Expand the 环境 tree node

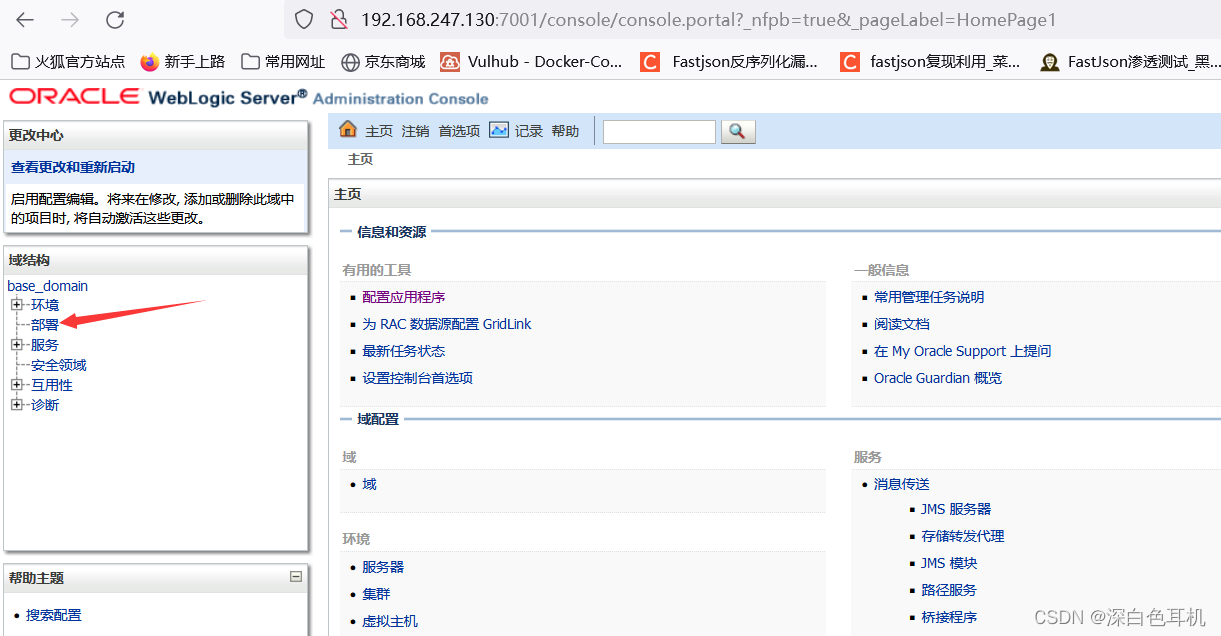pos(17,304)
